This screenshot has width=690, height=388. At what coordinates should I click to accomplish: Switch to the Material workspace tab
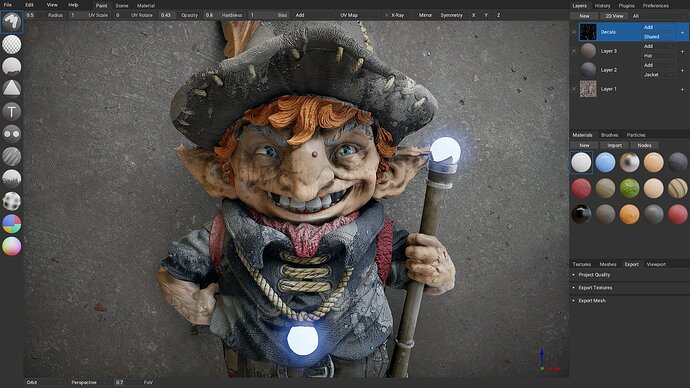coord(146,6)
